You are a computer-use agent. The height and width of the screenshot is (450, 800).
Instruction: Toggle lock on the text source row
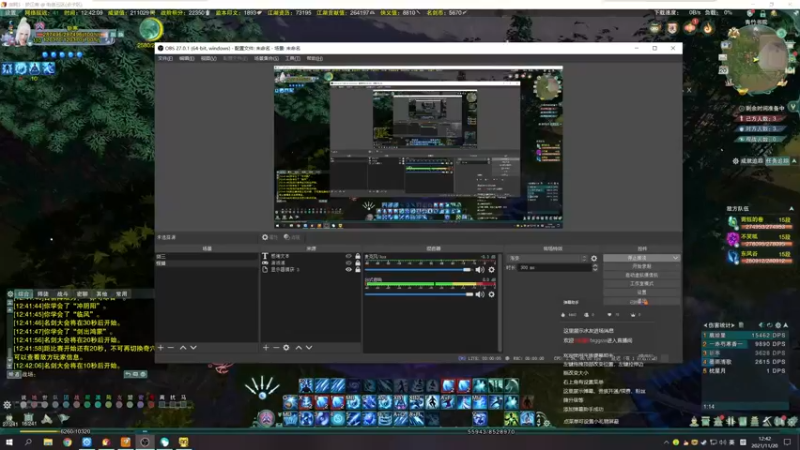pos(358,256)
